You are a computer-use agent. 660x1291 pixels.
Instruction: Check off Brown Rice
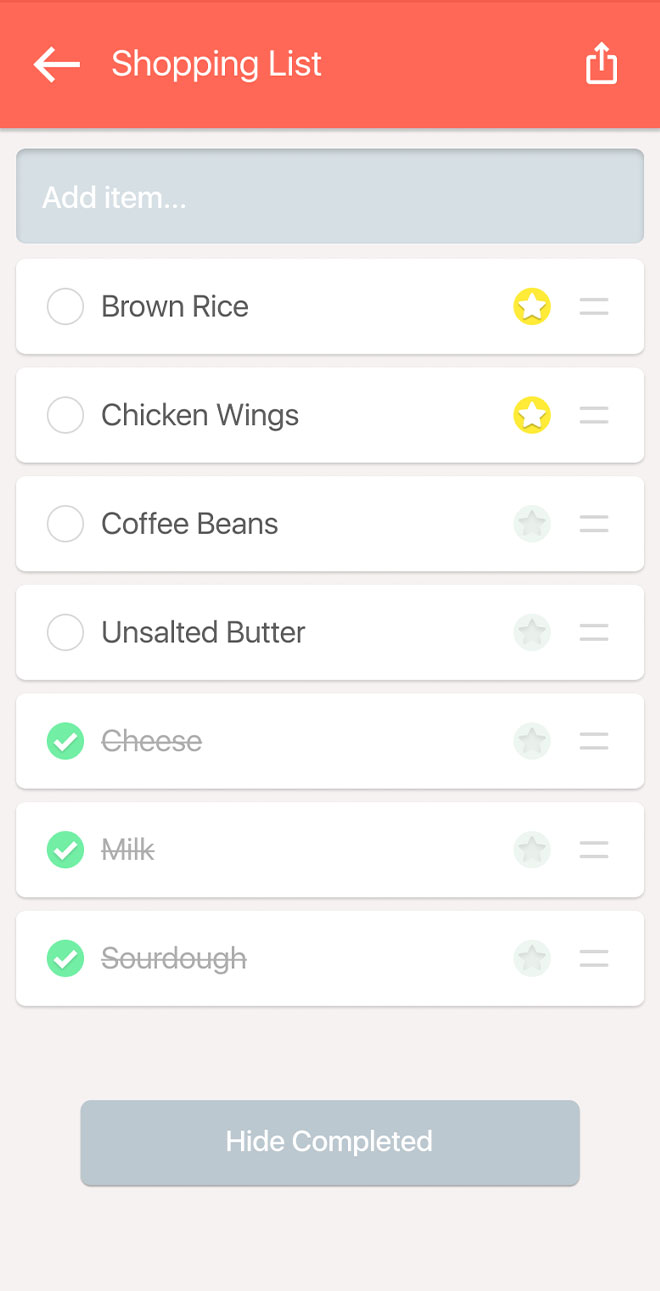[65, 307]
